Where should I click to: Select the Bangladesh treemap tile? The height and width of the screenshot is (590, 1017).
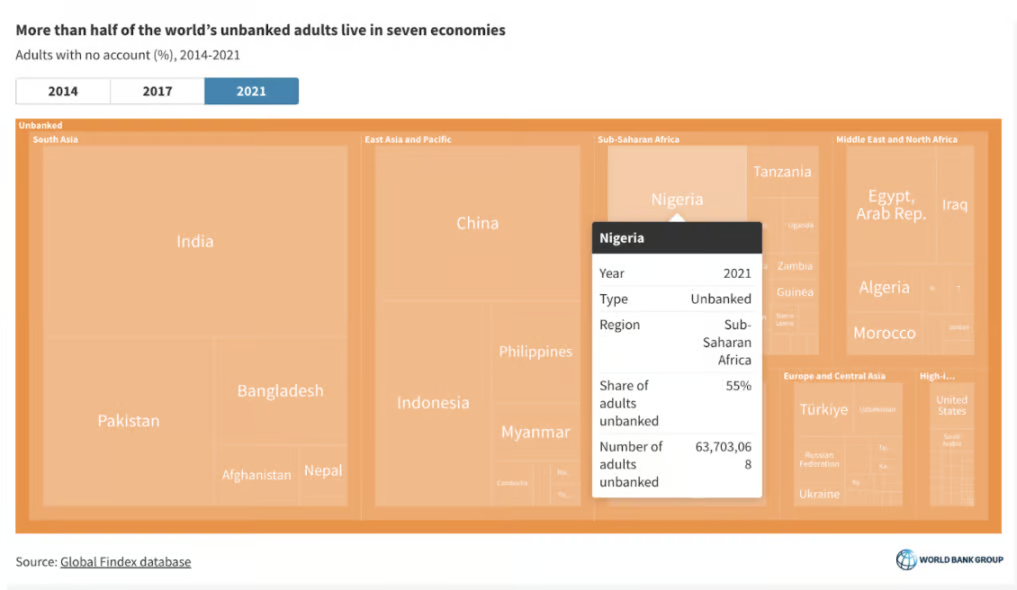pyautogui.click(x=280, y=391)
